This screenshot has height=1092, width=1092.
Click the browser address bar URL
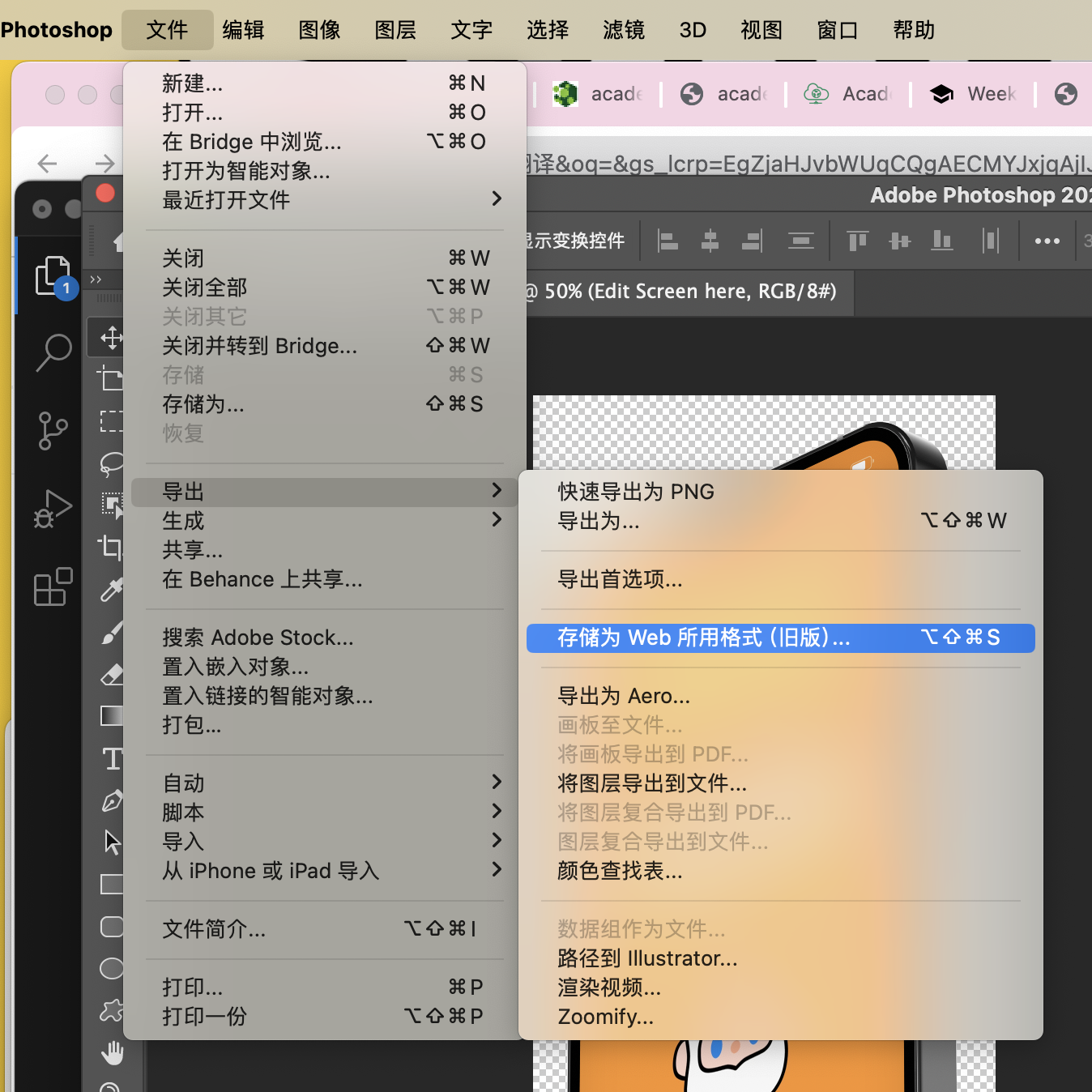pos(808,164)
